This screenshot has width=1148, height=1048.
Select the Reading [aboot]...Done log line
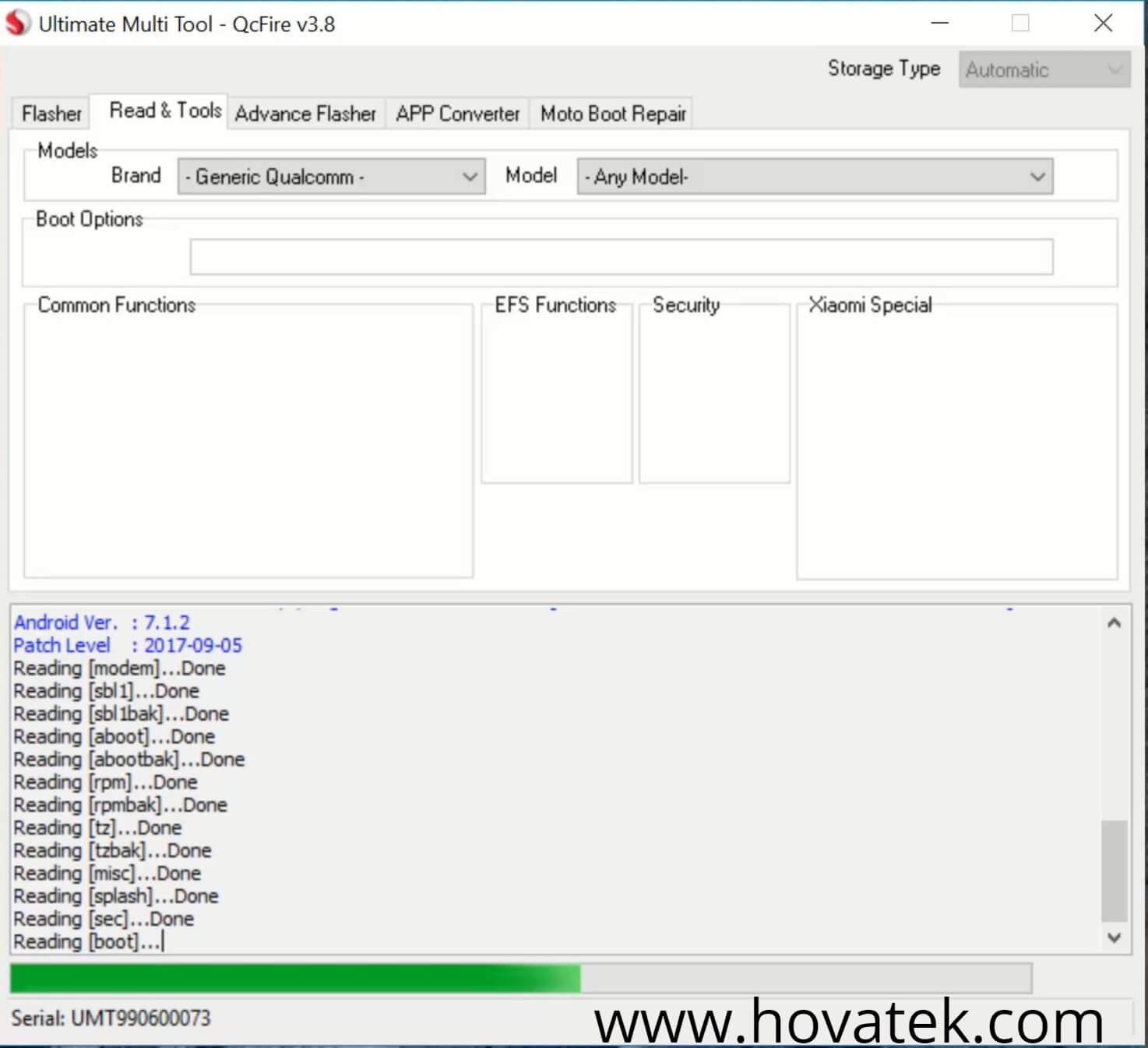tap(114, 736)
